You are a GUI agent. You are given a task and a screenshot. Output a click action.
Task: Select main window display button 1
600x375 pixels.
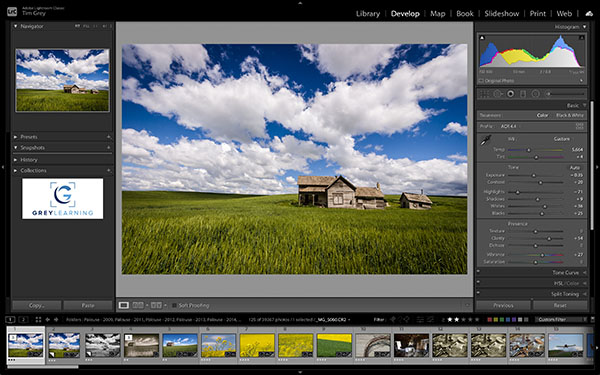(x=10, y=320)
